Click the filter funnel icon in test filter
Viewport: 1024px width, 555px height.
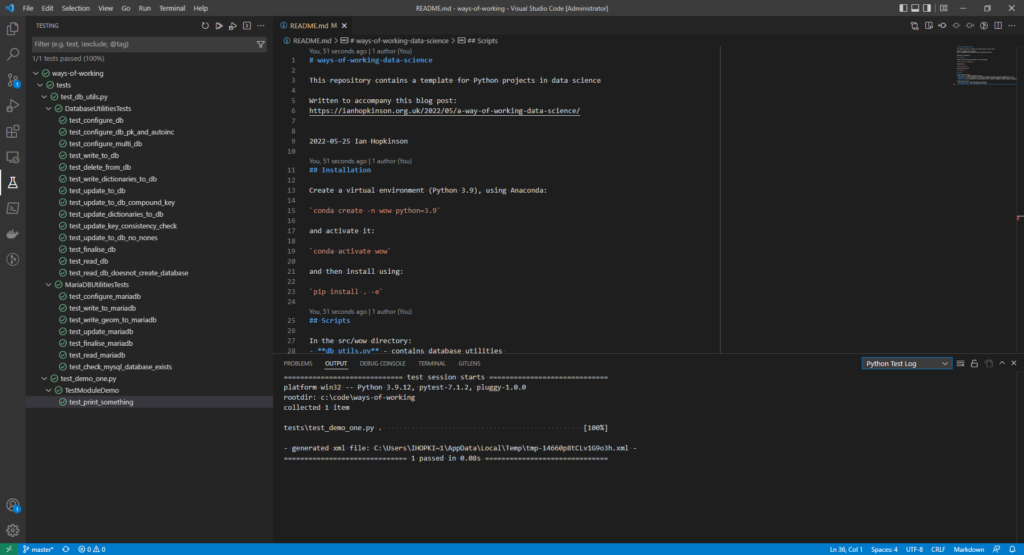point(261,44)
